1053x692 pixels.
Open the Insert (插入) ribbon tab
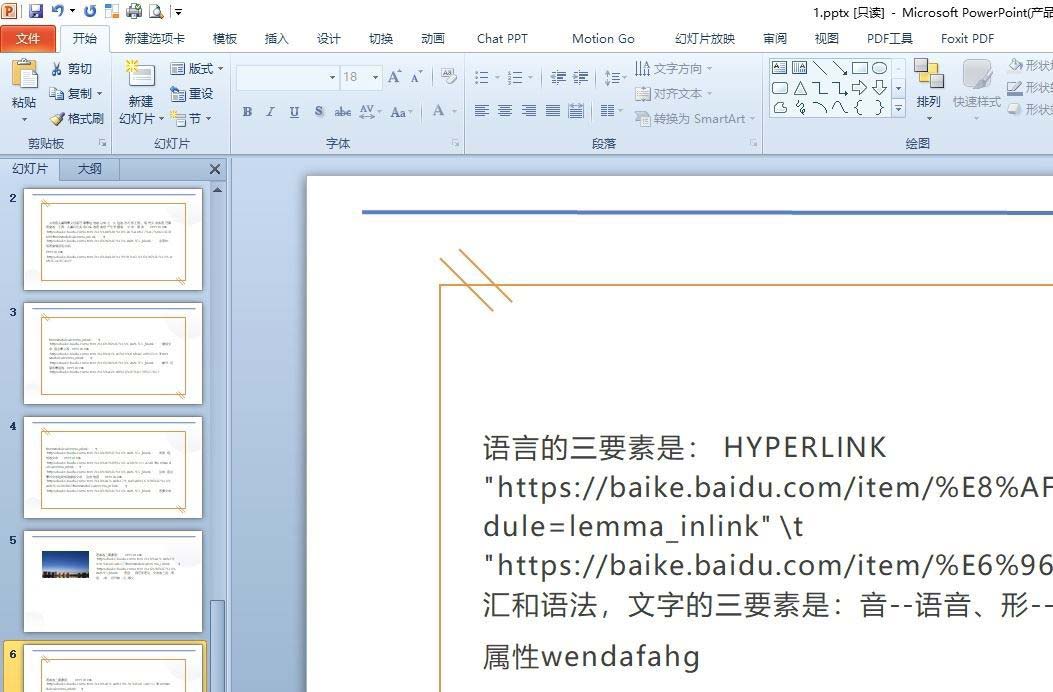[x=276, y=38]
